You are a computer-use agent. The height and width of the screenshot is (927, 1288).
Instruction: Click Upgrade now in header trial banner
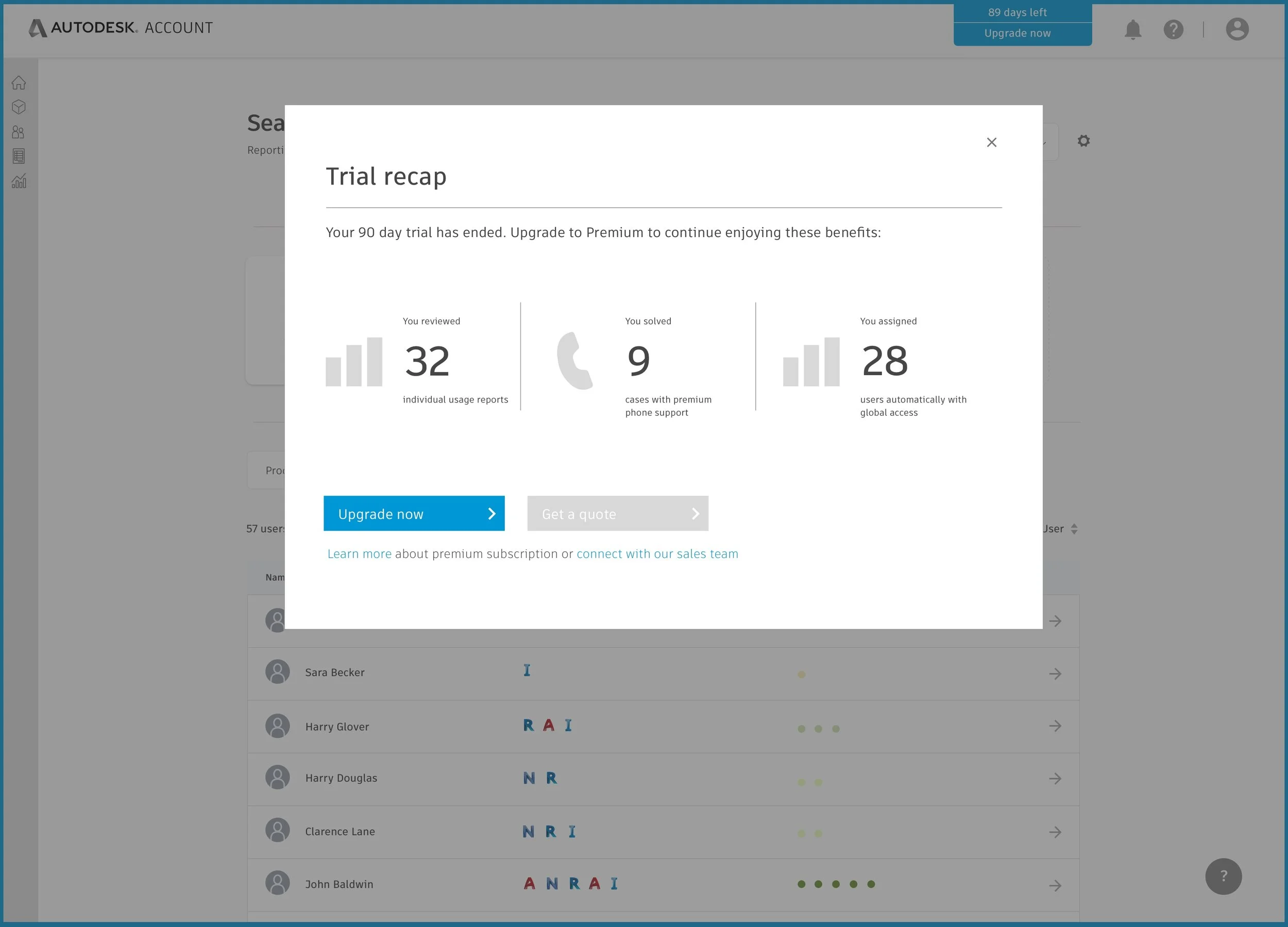(1016, 33)
